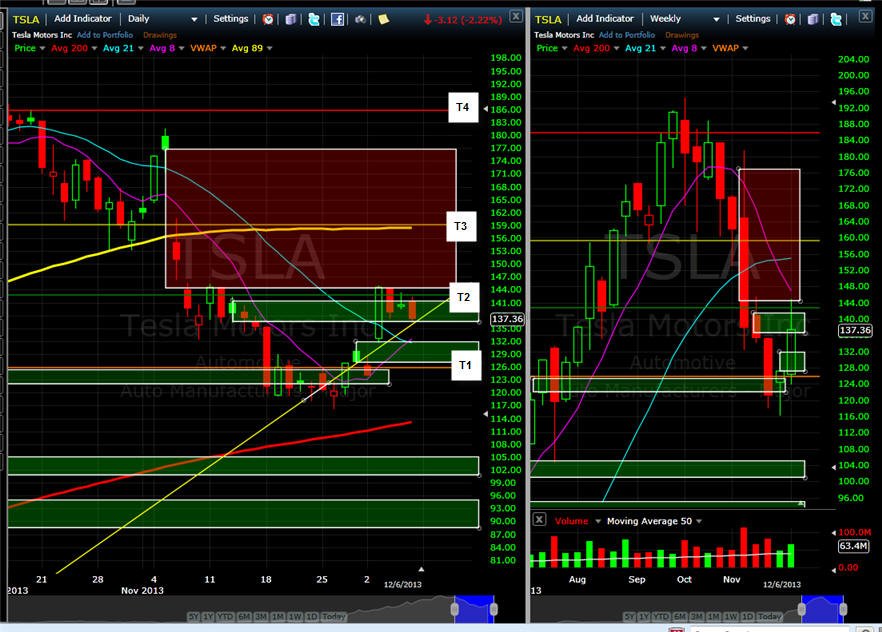Image resolution: width=882 pixels, height=632 pixels.
Task: Click the alarm clock alert icon on the Daily chart
Action: tap(268, 20)
